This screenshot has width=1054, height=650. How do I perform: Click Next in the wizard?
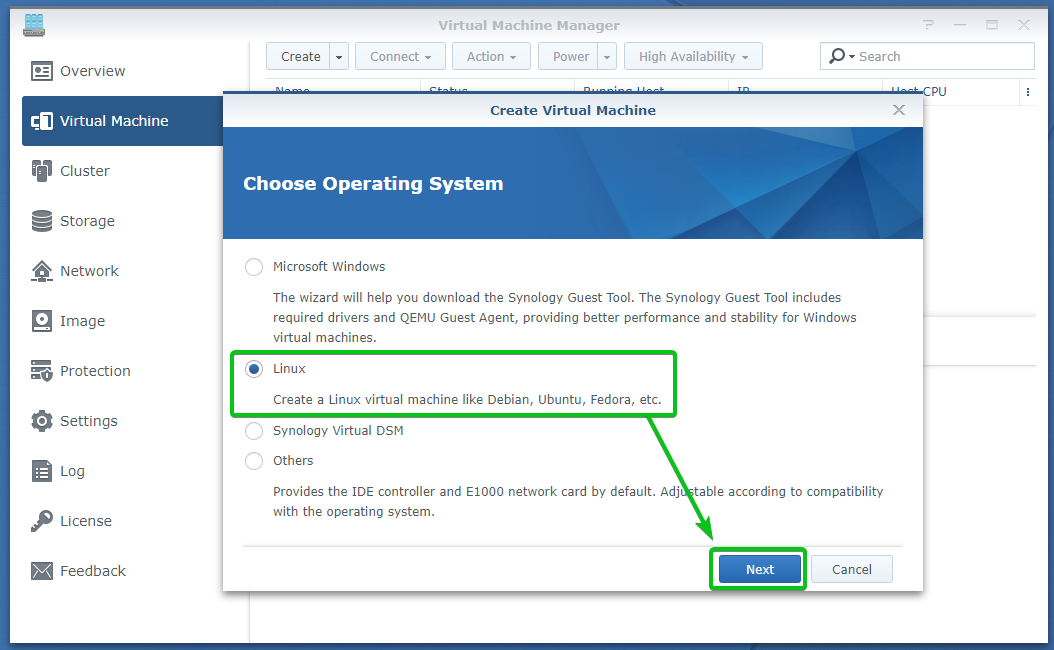760,569
